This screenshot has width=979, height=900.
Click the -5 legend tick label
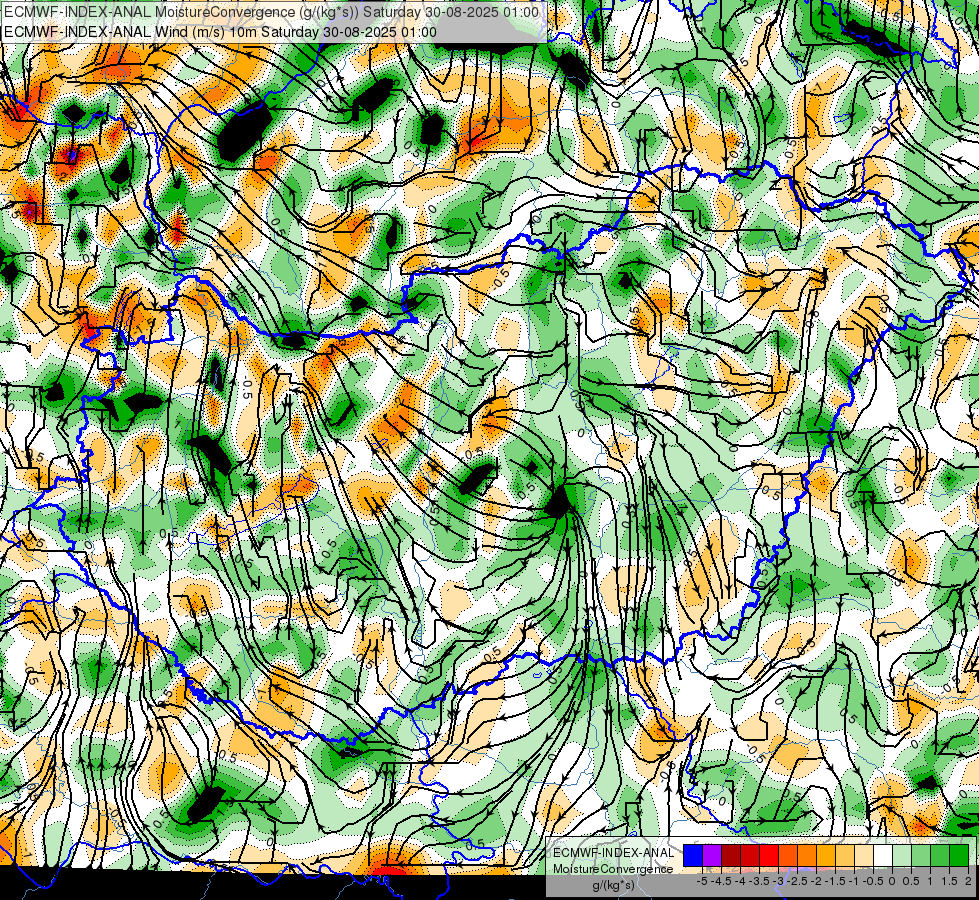coord(702,881)
